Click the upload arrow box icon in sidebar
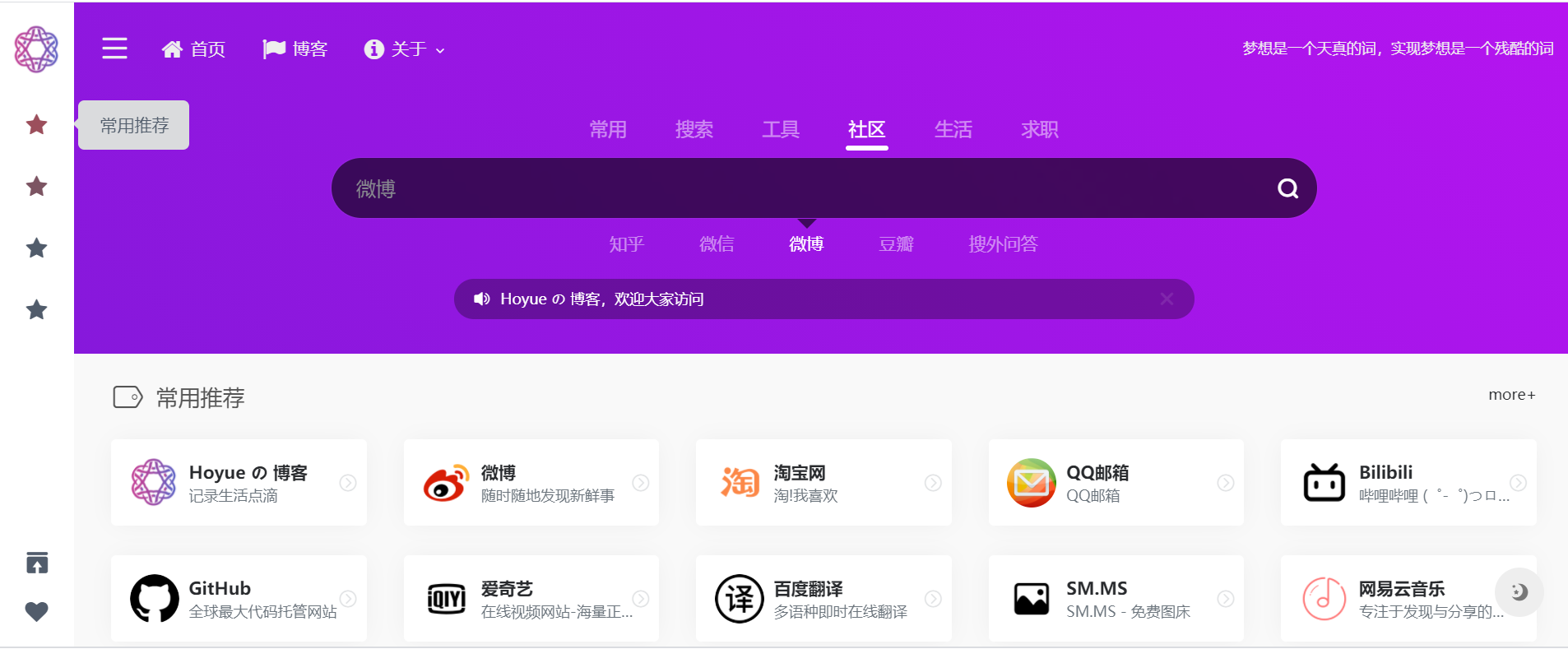The width and height of the screenshot is (1568, 649). click(36, 563)
